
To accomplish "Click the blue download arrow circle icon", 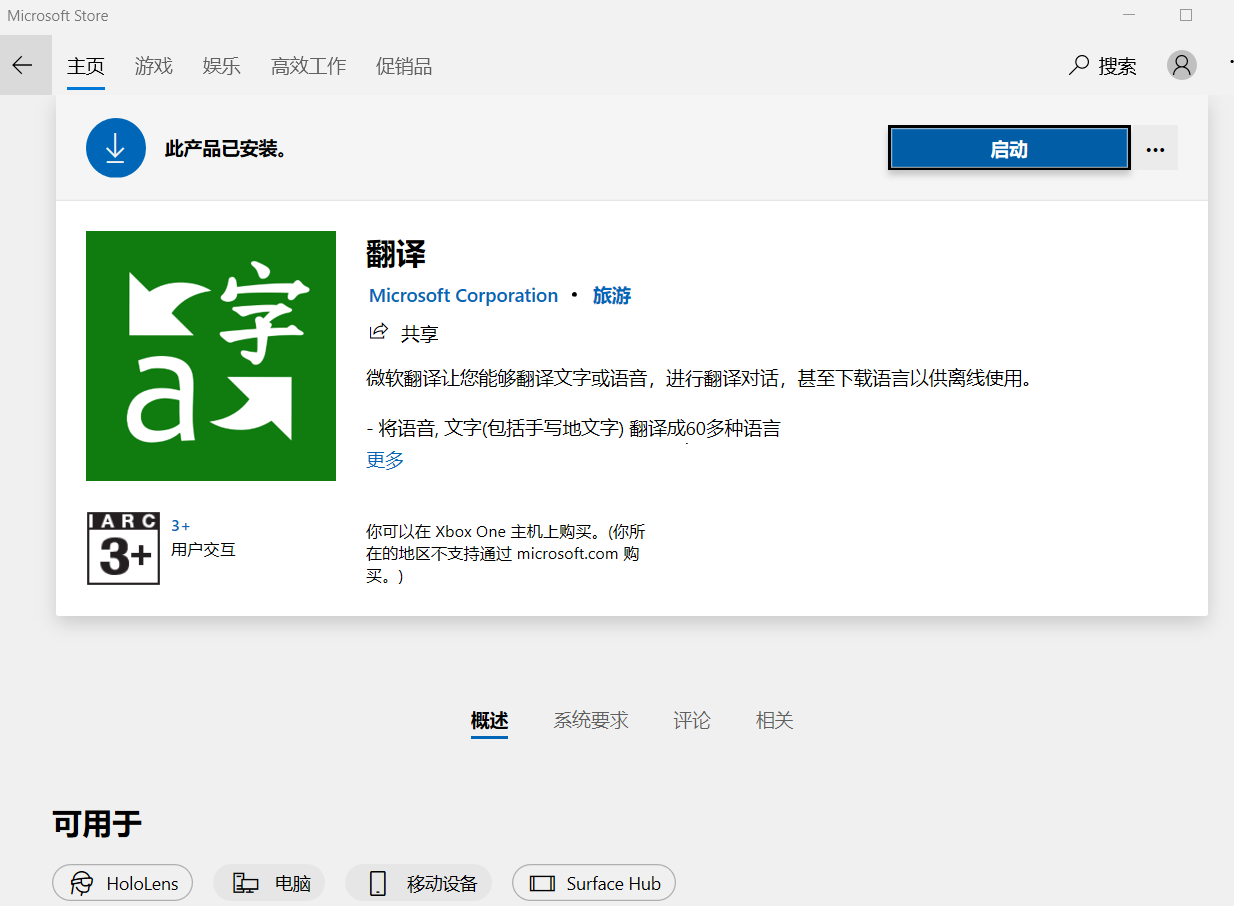I will (116, 148).
